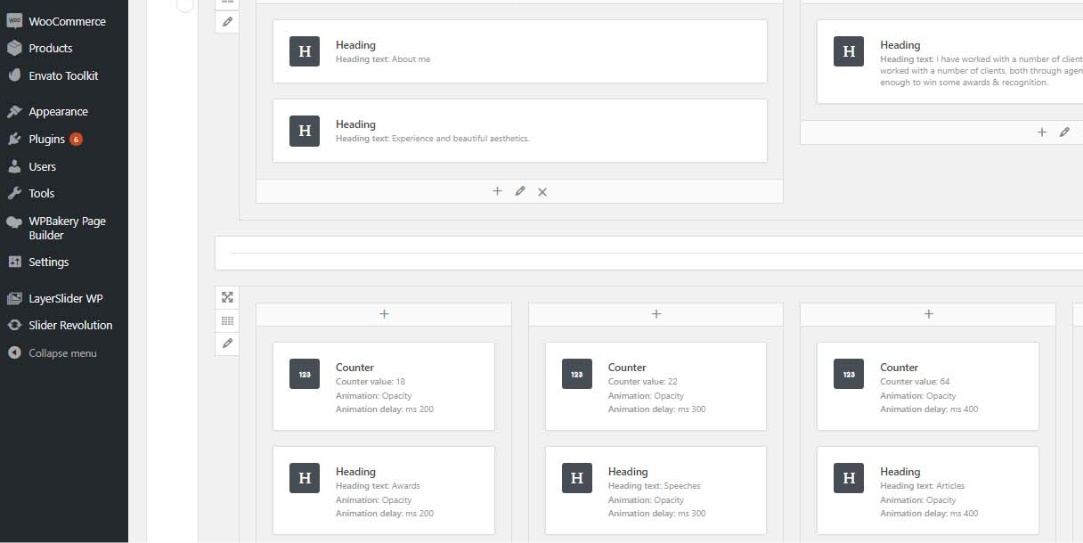Toggle the counters row expand icon

pos(227,297)
